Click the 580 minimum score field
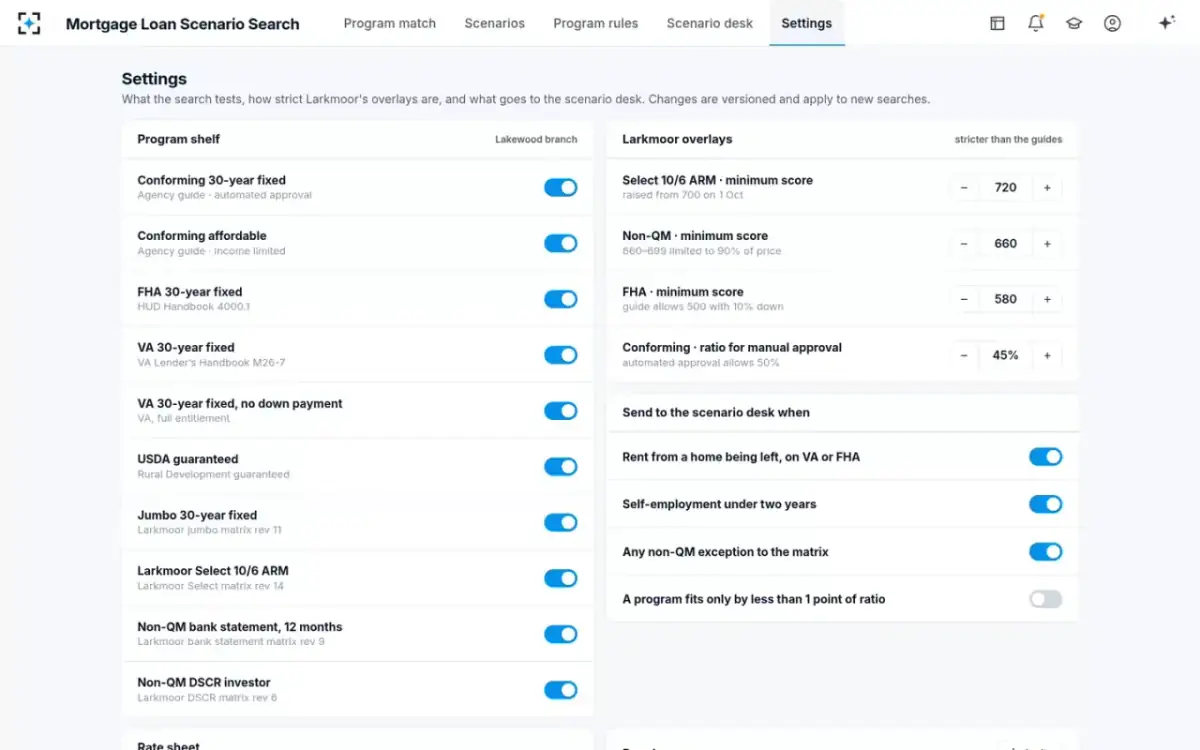 pyautogui.click(x=1005, y=299)
